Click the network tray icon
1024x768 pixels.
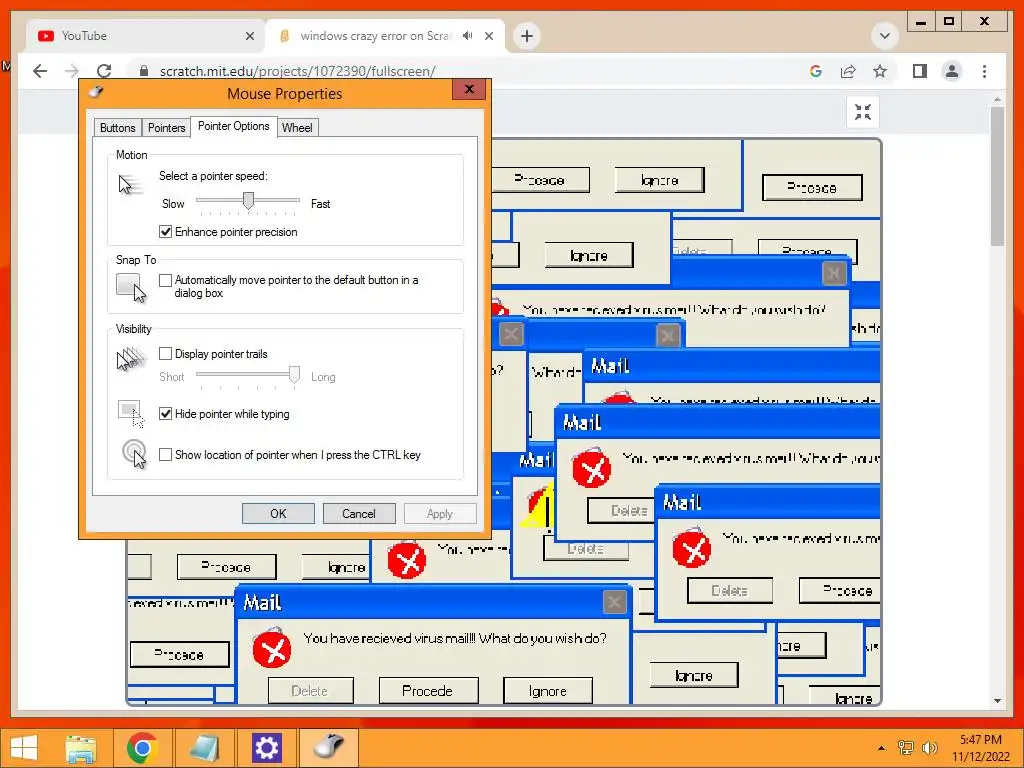click(x=906, y=748)
